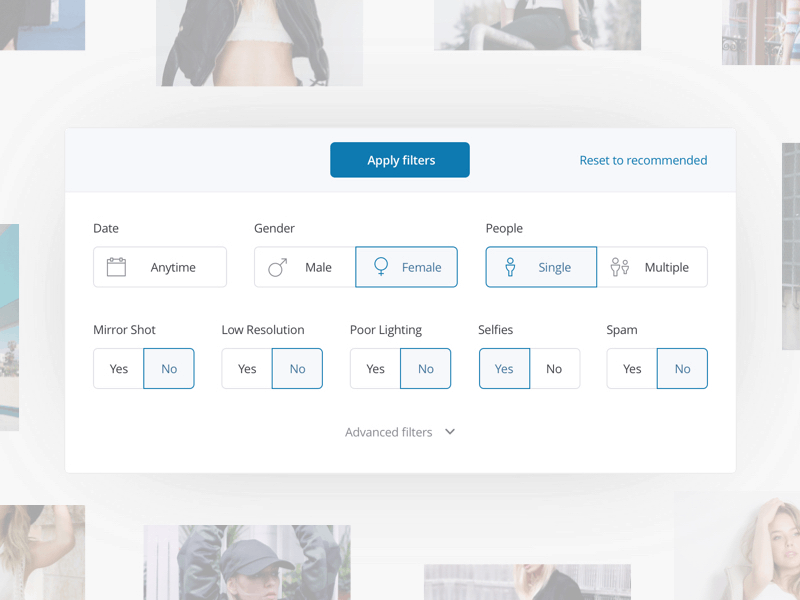Set Mirror Shot to Yes
The image size is (800, 600).
click(x=119, y=369)
